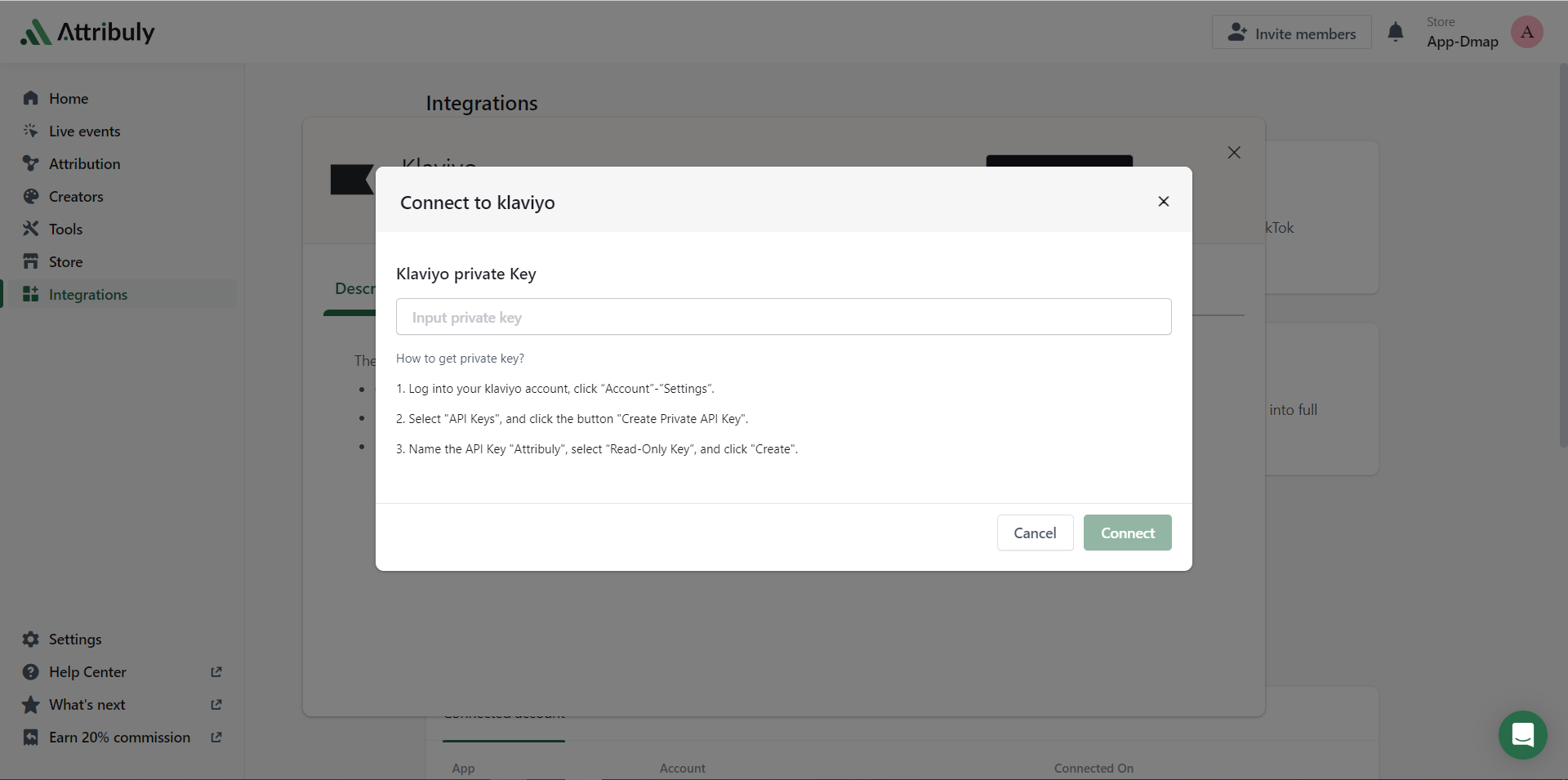This screenshot has width=1568, height=780.
Task: Close the Connect to klaviyo dialog
Action: click(1164, 201)
